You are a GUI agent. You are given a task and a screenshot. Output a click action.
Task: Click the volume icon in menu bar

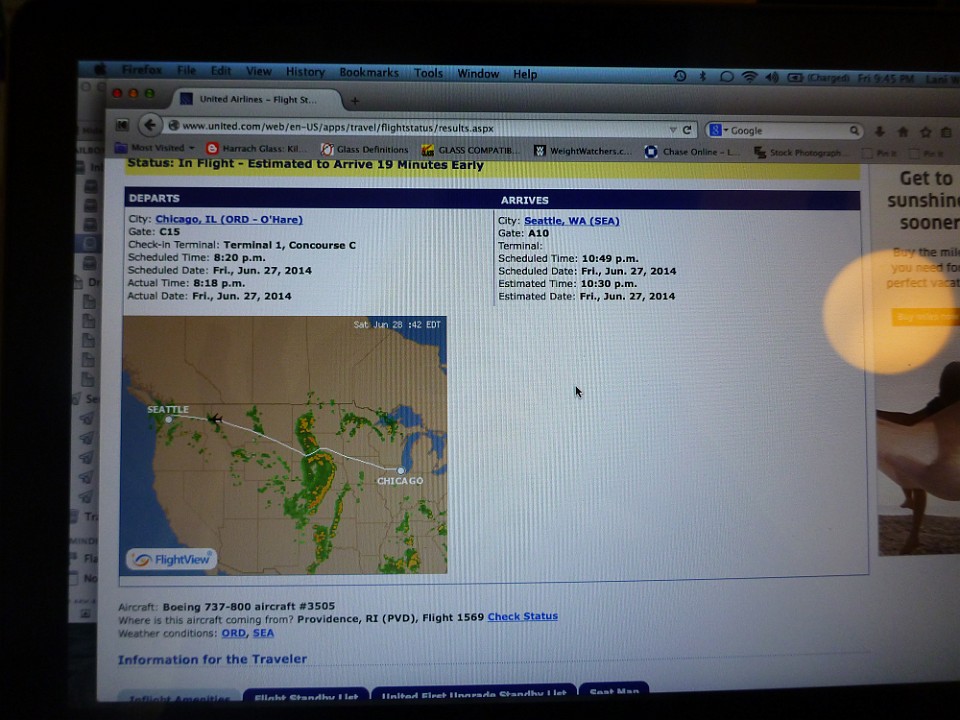pos(772,77)
